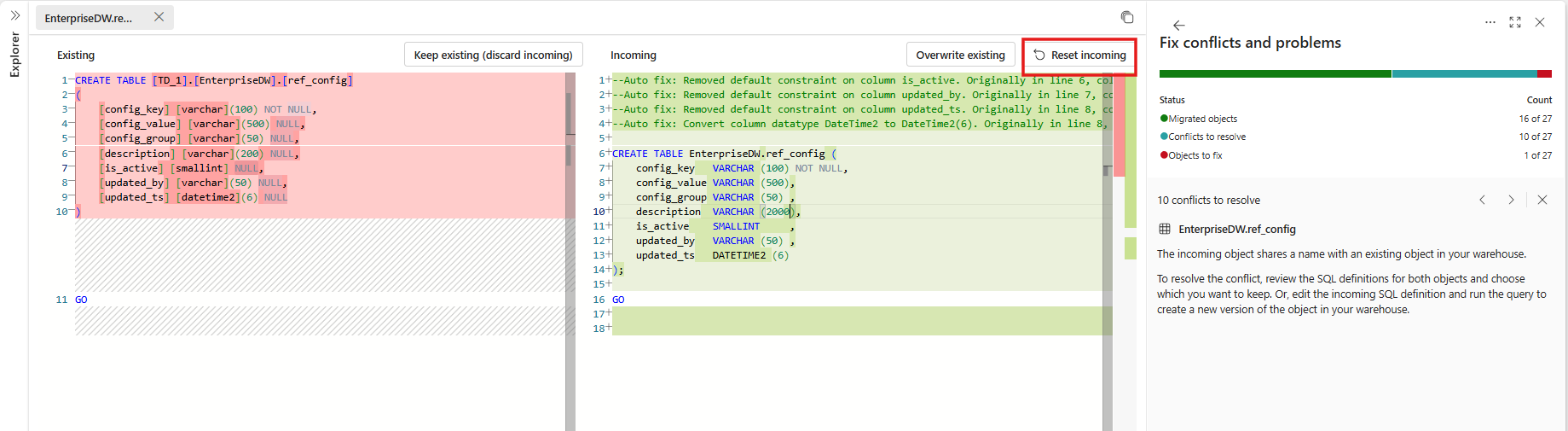Go to previous conflict chevron
The height and width of the screenshot is (431, 1568).
[1483, 200]
